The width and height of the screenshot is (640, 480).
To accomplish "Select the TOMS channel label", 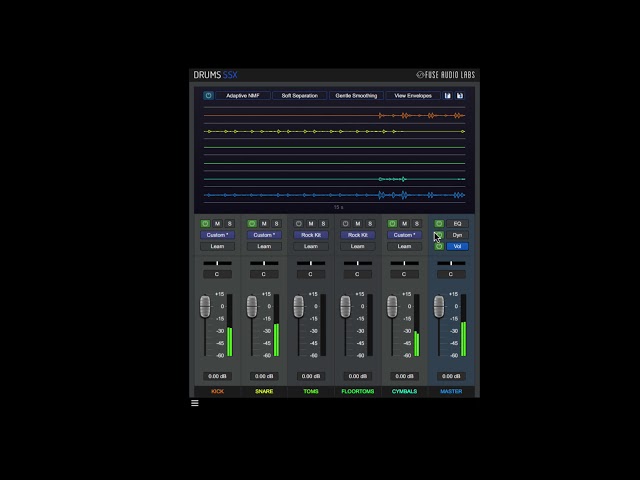I will (311, 391).
